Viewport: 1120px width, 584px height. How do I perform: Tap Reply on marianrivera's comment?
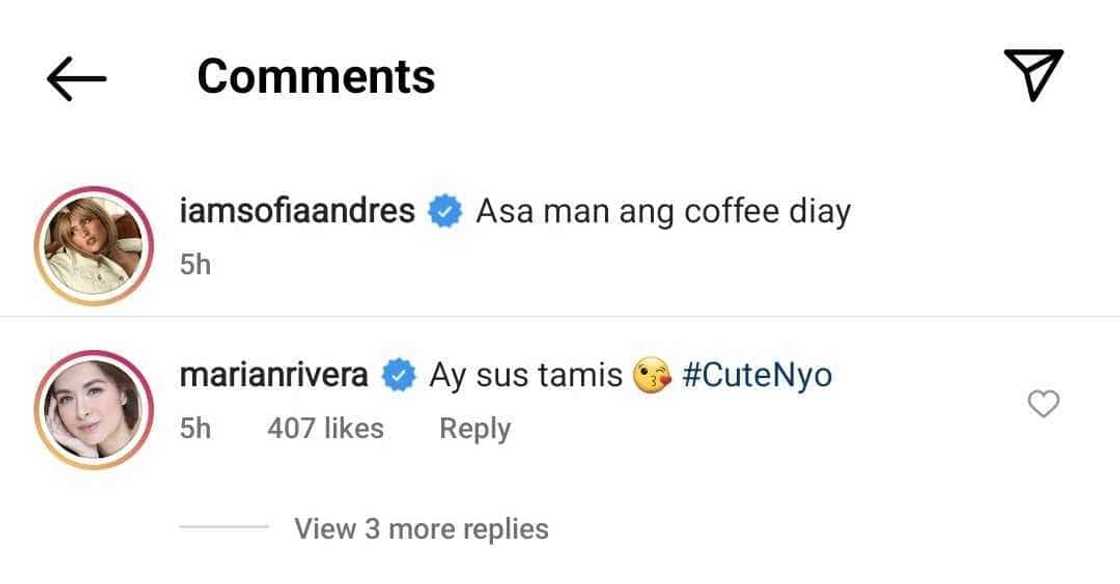click(x=475, y=427)
